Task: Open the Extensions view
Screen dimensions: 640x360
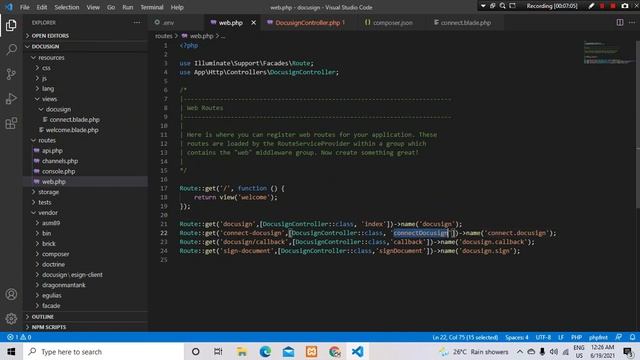Action: pos(11,123)
